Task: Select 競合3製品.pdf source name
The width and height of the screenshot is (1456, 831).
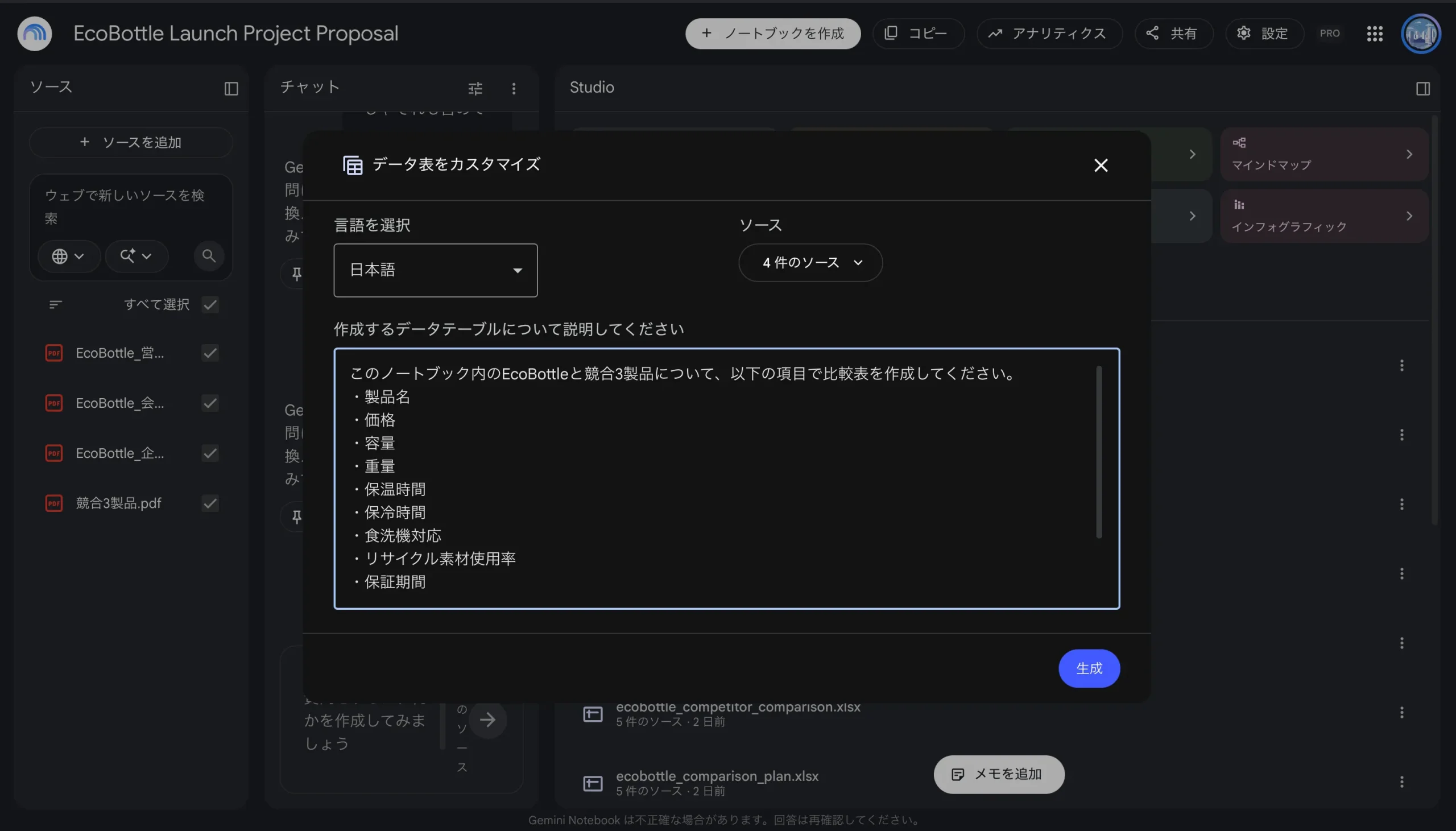Action: coord(119,503)
